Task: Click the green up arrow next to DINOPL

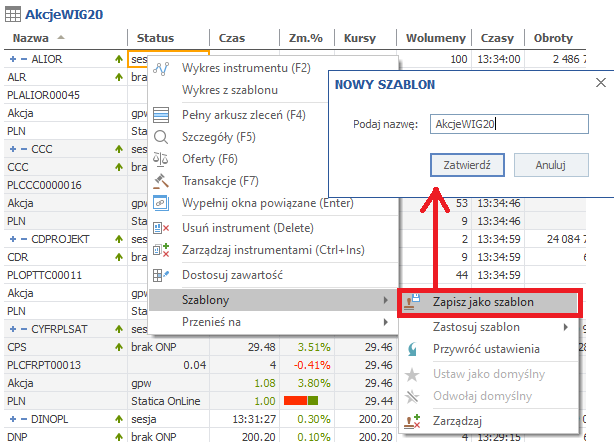Action: [x=119, y=419]
